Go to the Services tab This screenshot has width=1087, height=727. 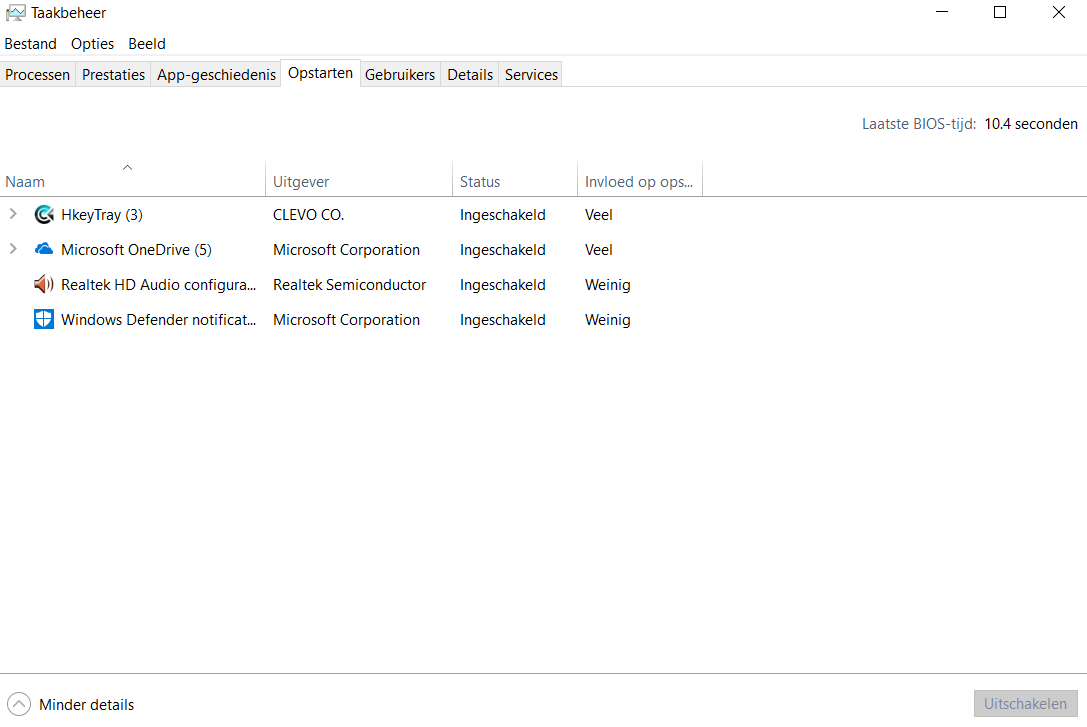tap(531, 75)
